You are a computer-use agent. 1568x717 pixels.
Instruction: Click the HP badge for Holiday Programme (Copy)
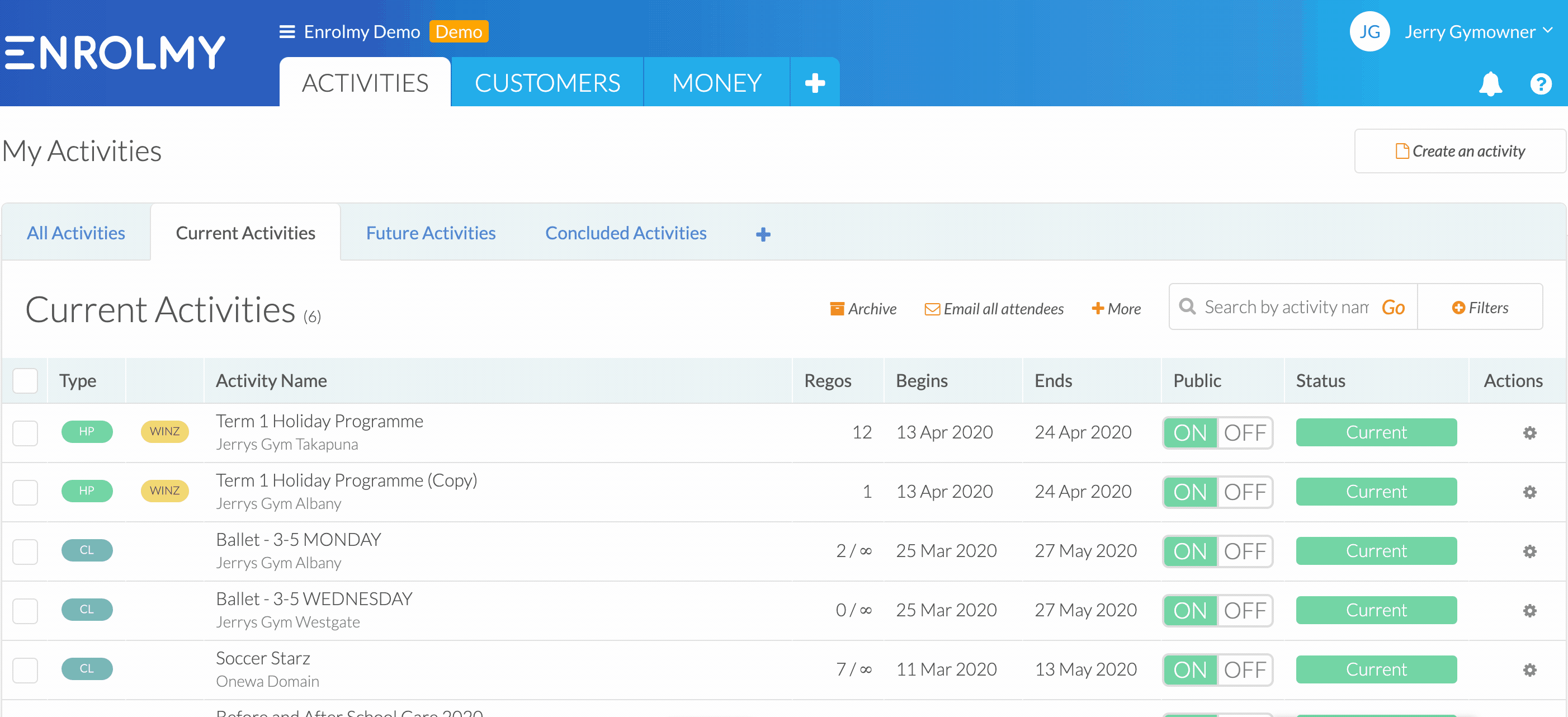[x=87, y=490]
